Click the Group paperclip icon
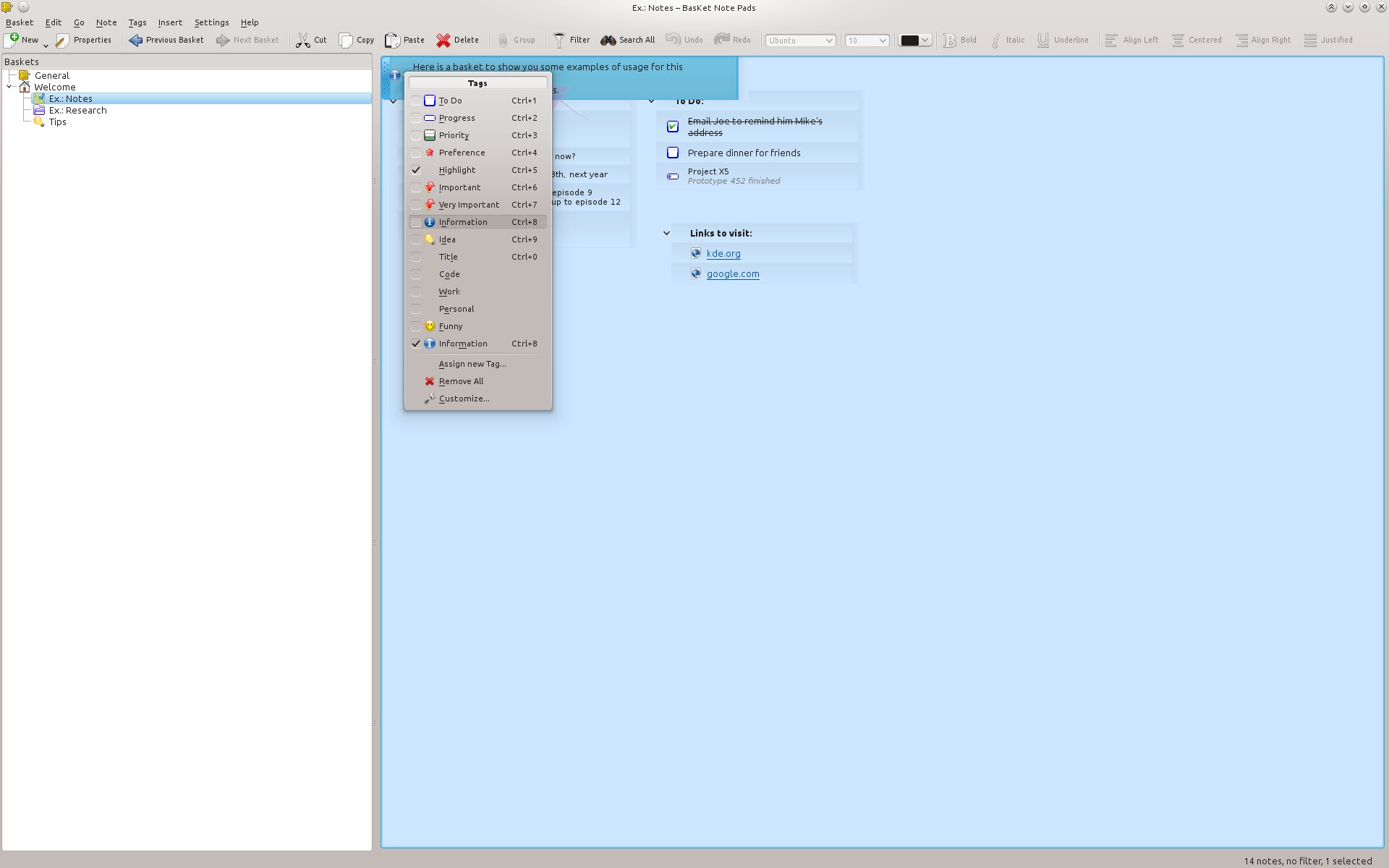Viewport: 1389px width, 868px height. click(503, 40)
